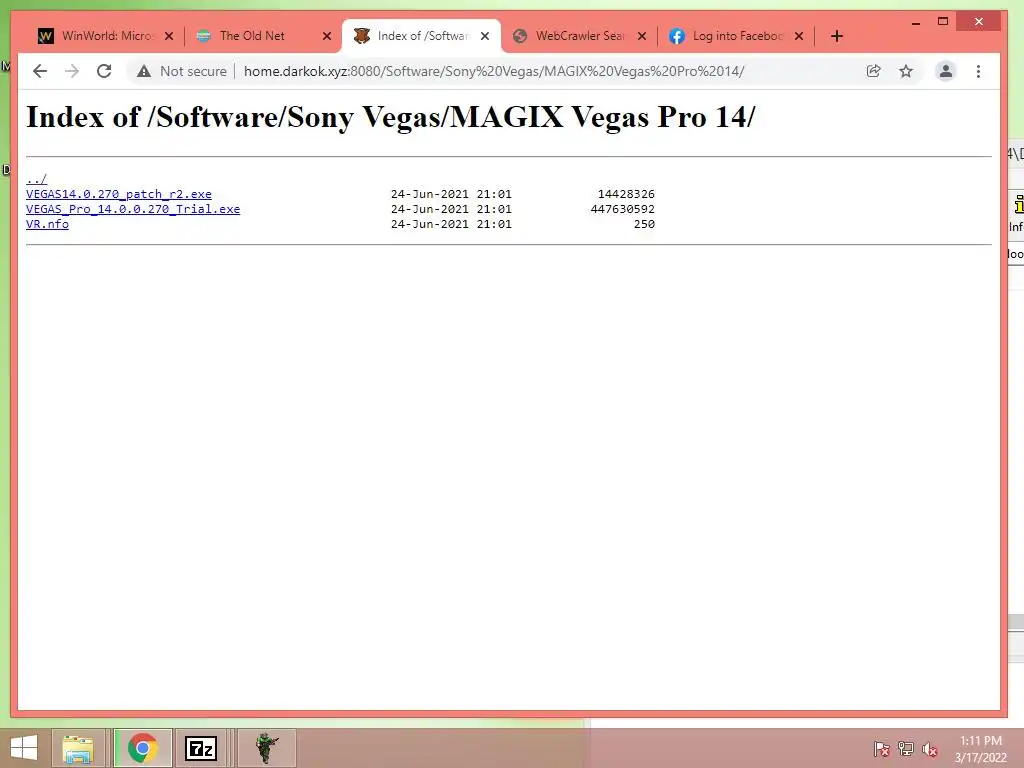The image size is (1024, 768).
Task: Open the Action Center flag icon
Action: 882,749
